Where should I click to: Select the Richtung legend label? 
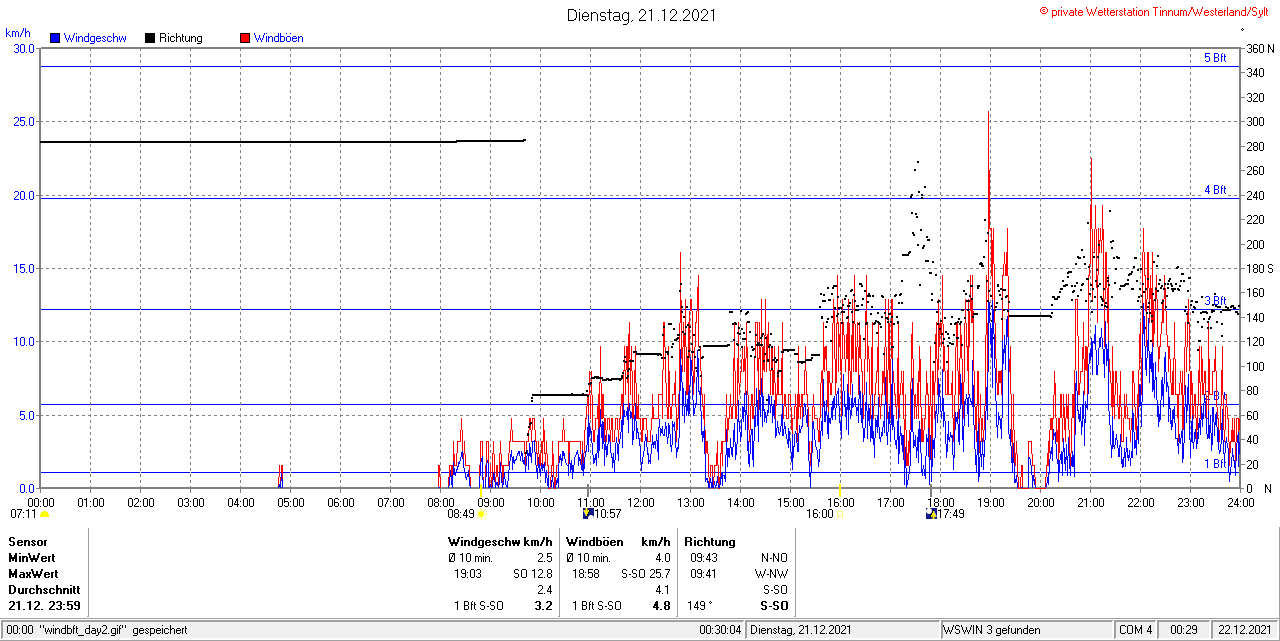pos(181,38)
